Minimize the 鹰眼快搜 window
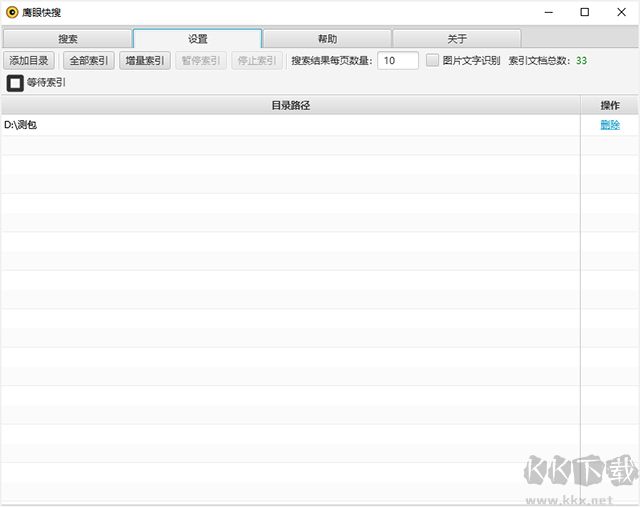 [548, 12]
